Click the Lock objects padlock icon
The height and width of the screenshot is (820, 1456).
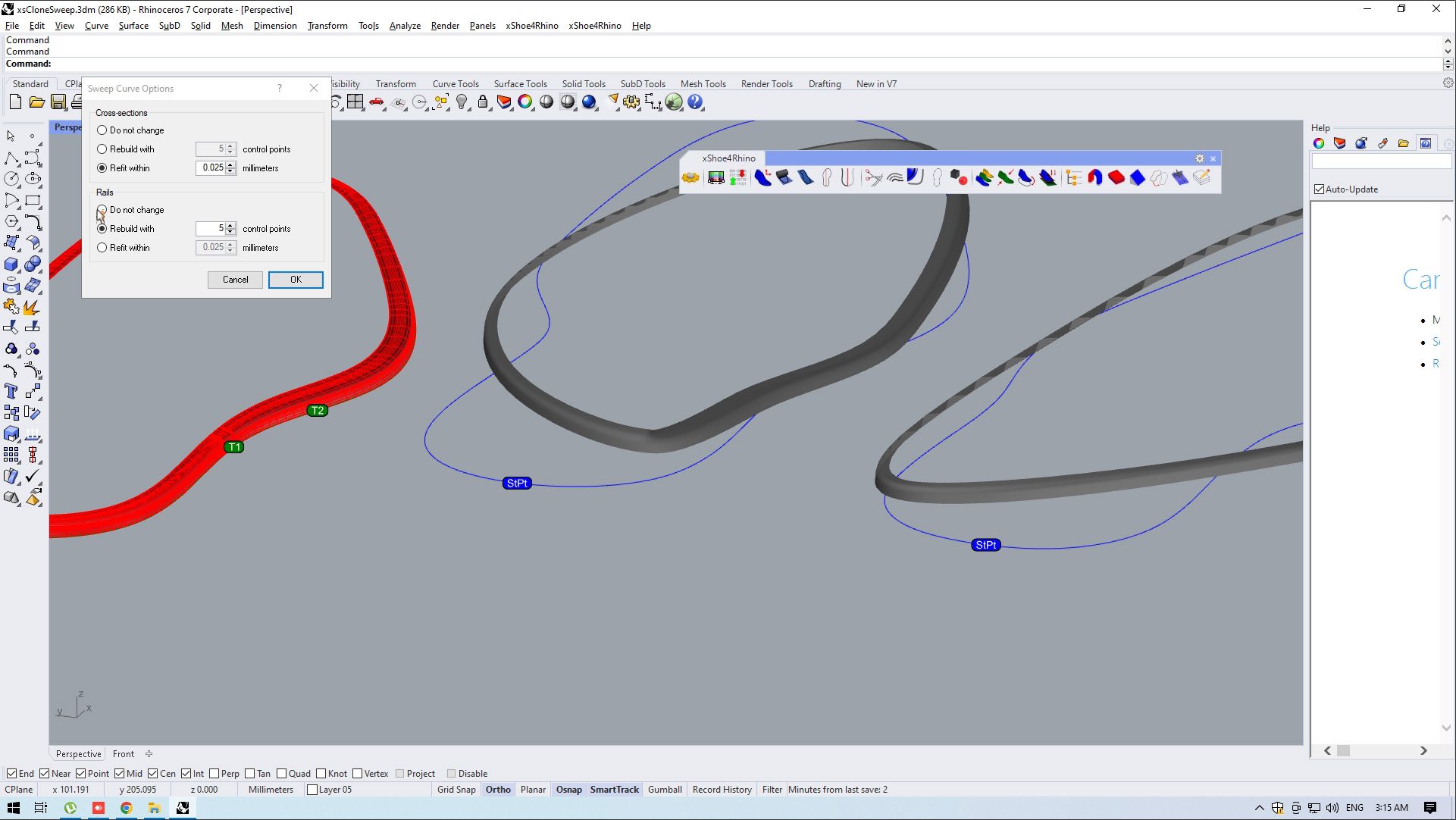pyautogui.click(x=483, y=102)
